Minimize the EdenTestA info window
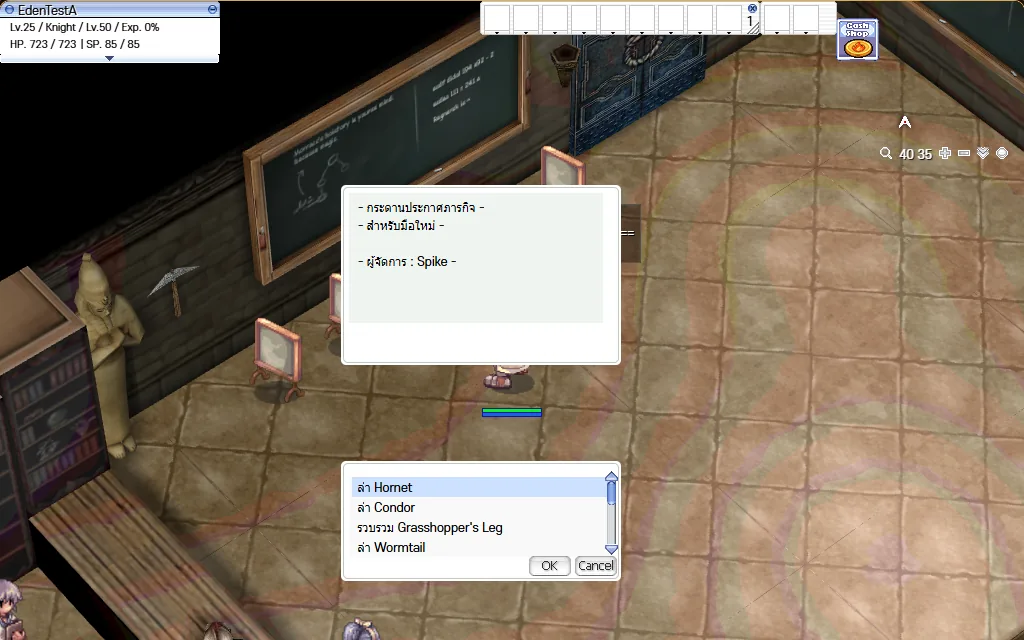This screenshot has height=640, width=1024. pyautogui.click(x=212, y=9)
